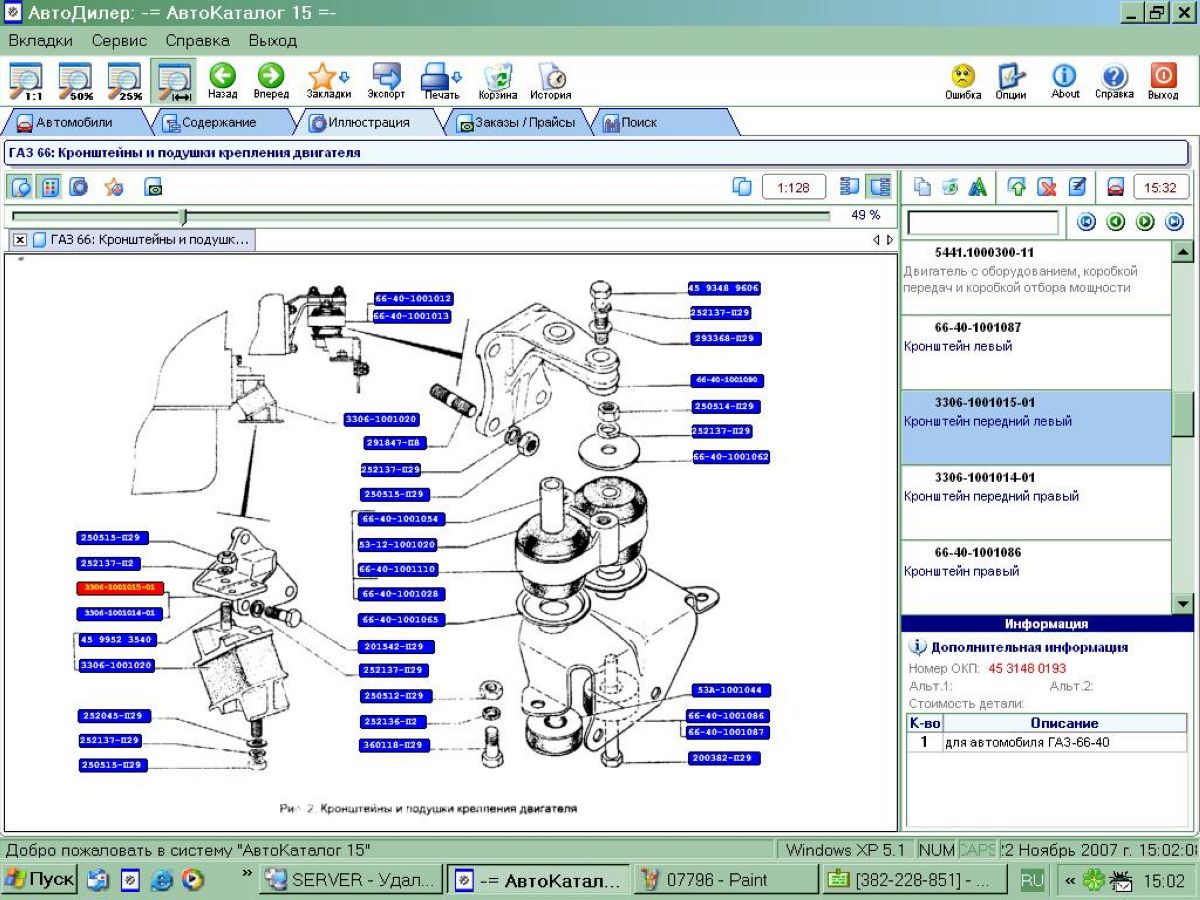The height and width of the screenshot is (900, 1200).
Task: Click the edit note pencil icon in parts panel
Action: tap(1077, 187)
